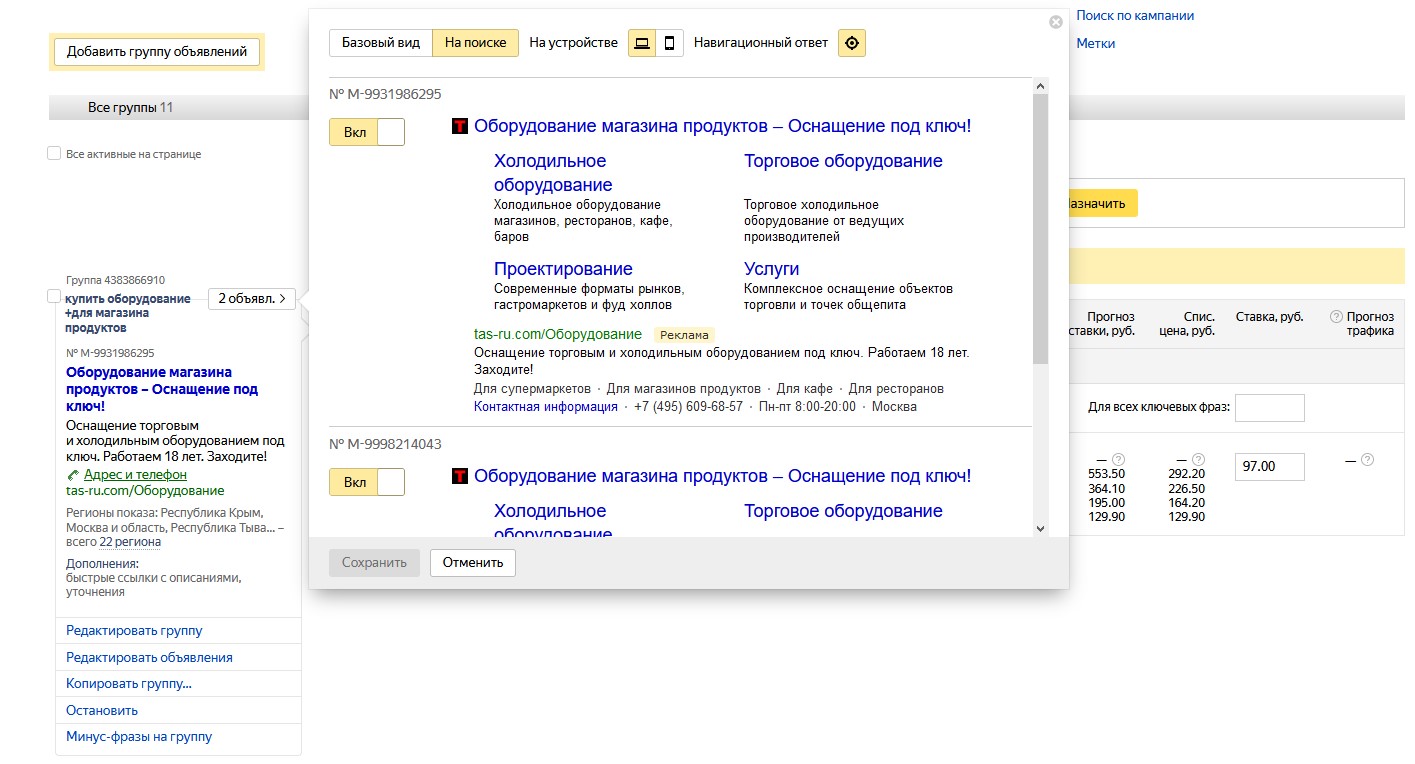Open Поиск по кампании link

click(x=1135, y=16)
